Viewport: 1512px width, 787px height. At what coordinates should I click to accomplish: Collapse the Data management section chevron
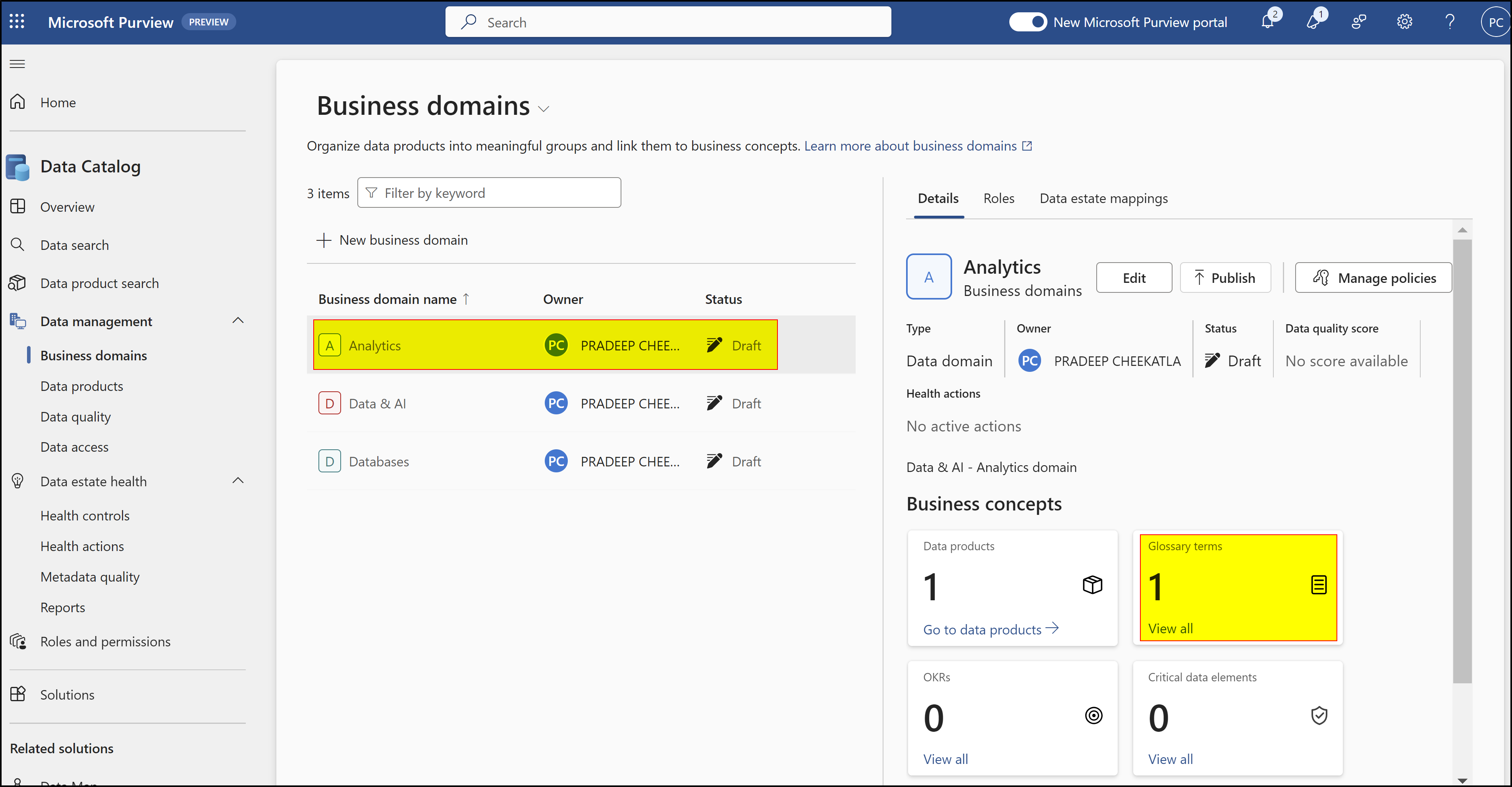(x=238, y=320)
